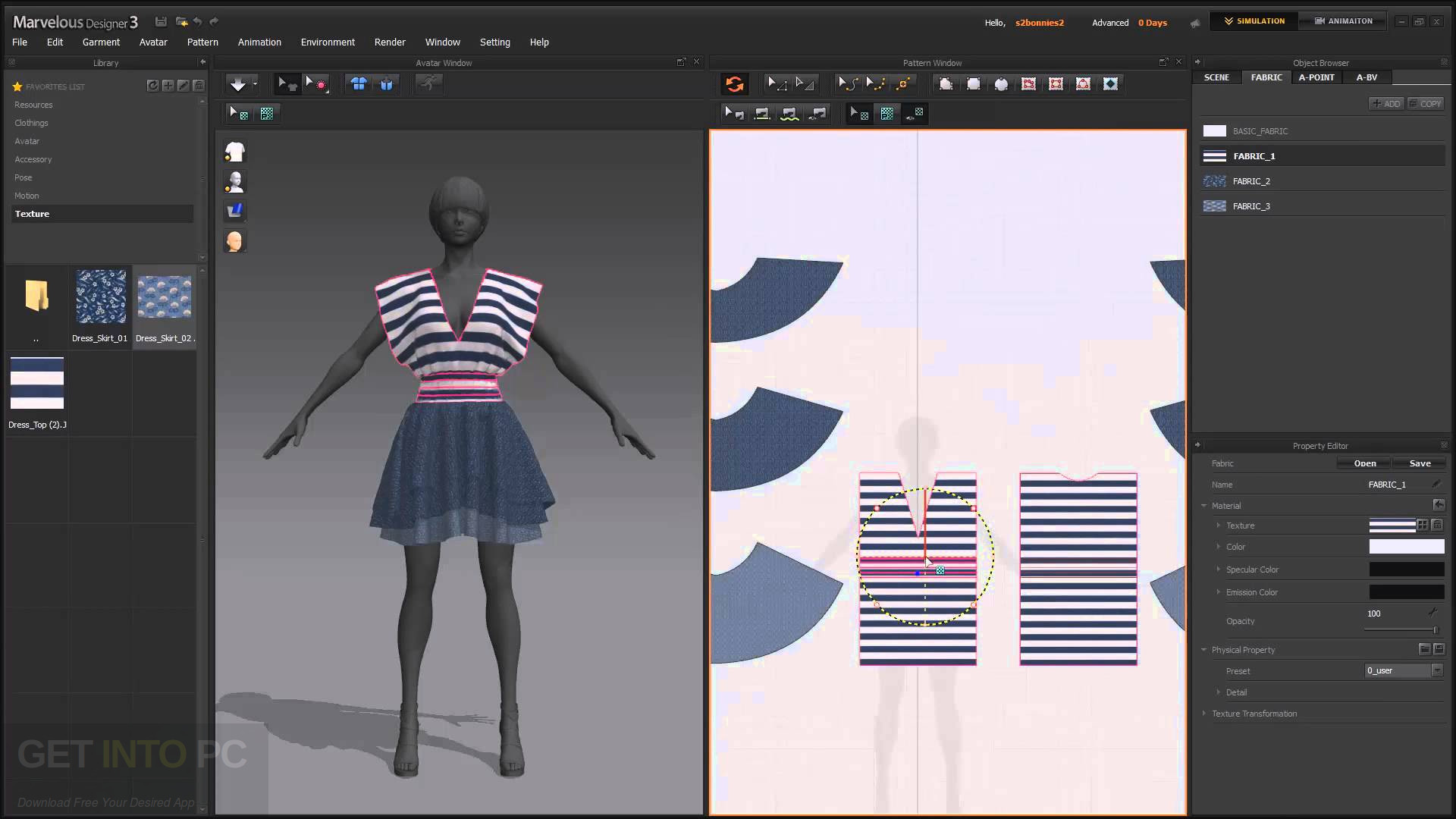
Task: Click Open button in Property Editor
Action: pos(1364,463)
